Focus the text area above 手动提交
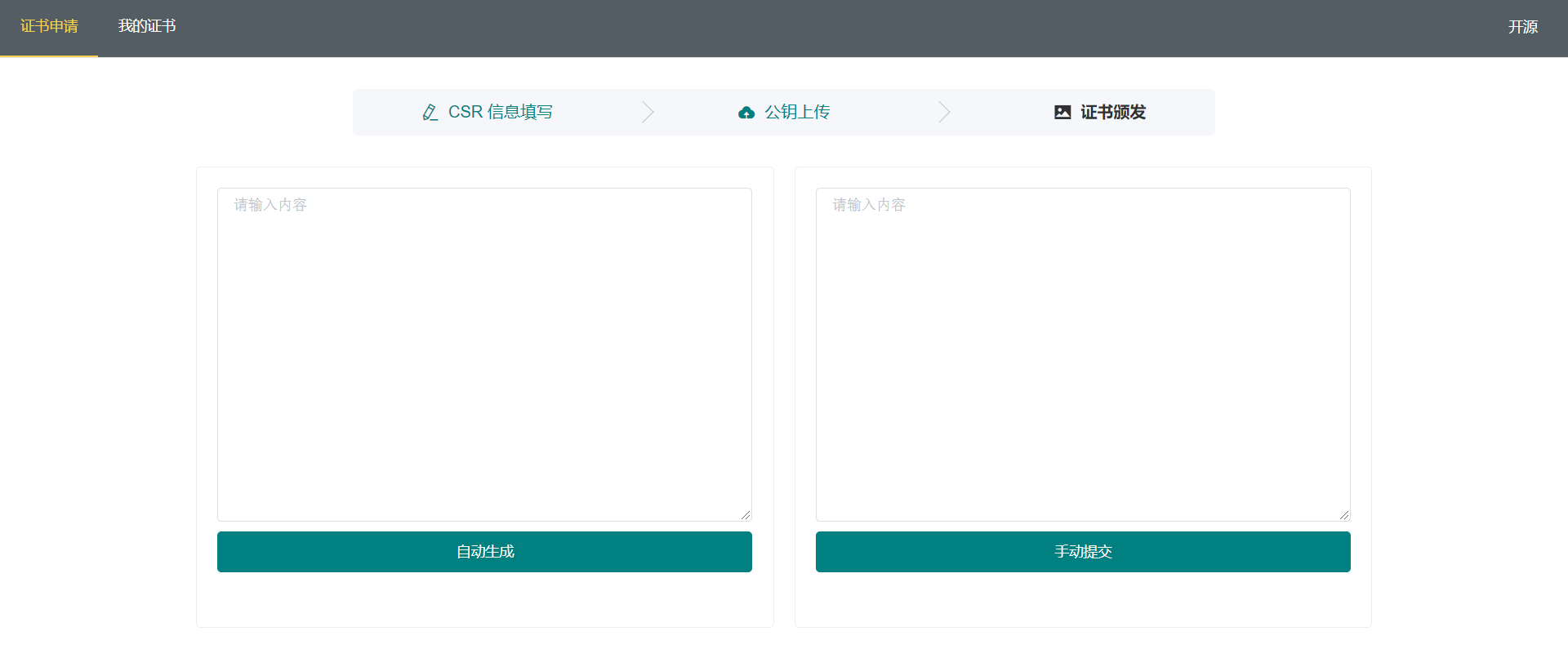The image size is (1568, 649). pos(1083,354)
